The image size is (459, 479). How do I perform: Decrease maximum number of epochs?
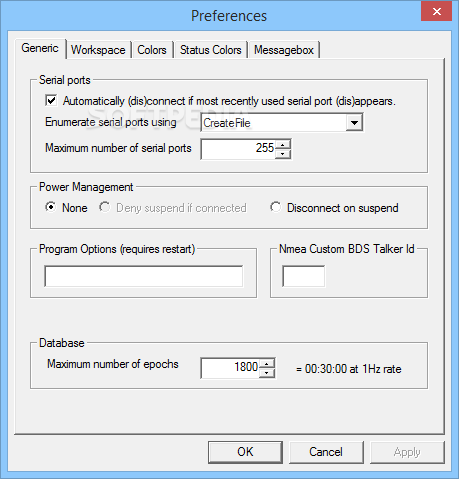(x=267, y=373)
